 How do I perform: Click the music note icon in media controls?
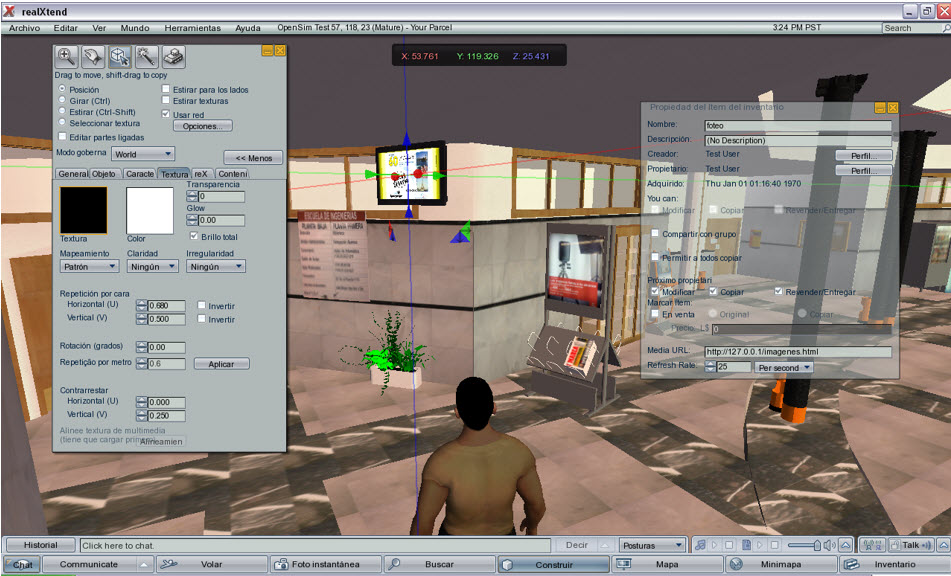point(701,545)
